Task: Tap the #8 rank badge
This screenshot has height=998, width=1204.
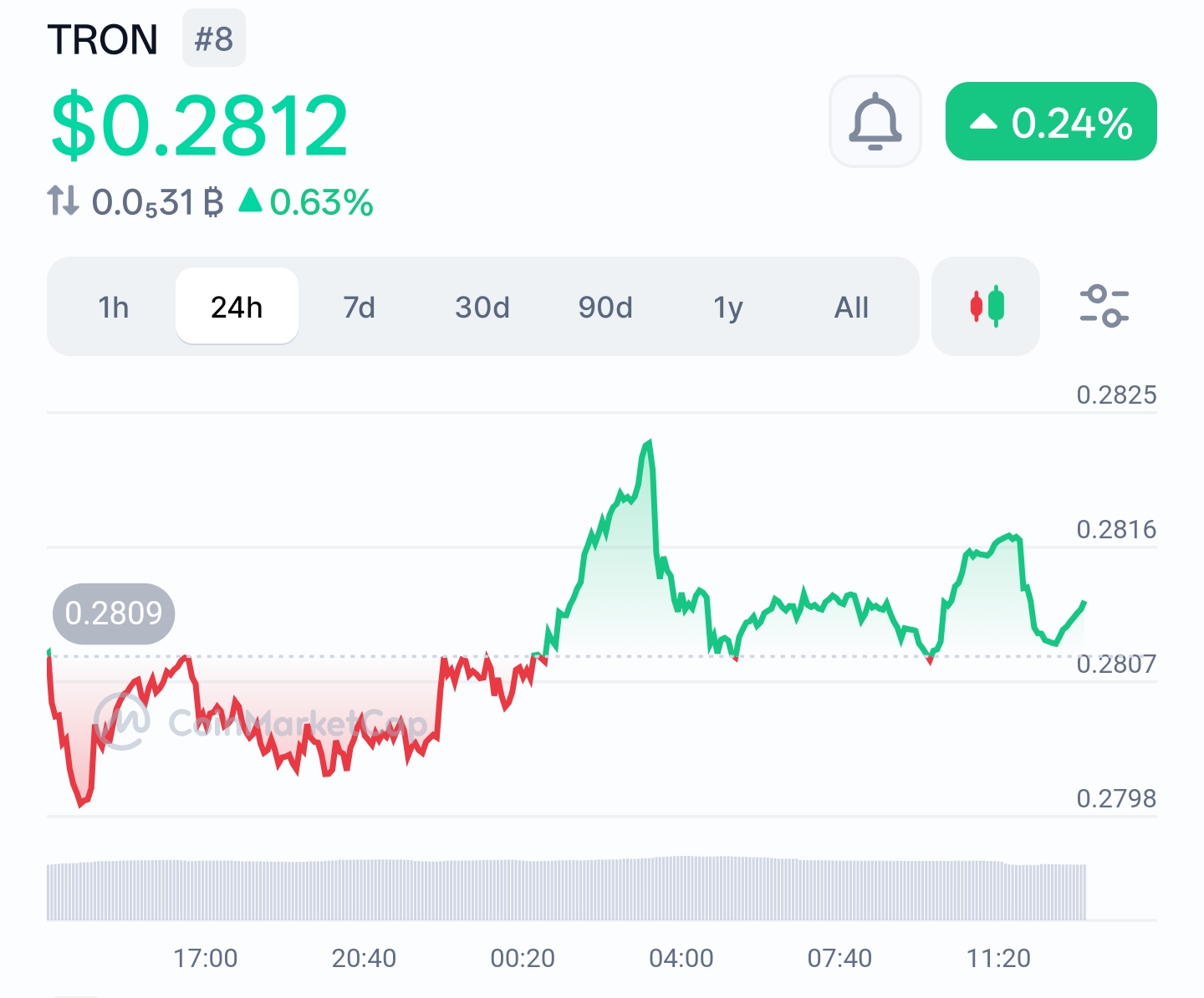Action: click(214, 38)
